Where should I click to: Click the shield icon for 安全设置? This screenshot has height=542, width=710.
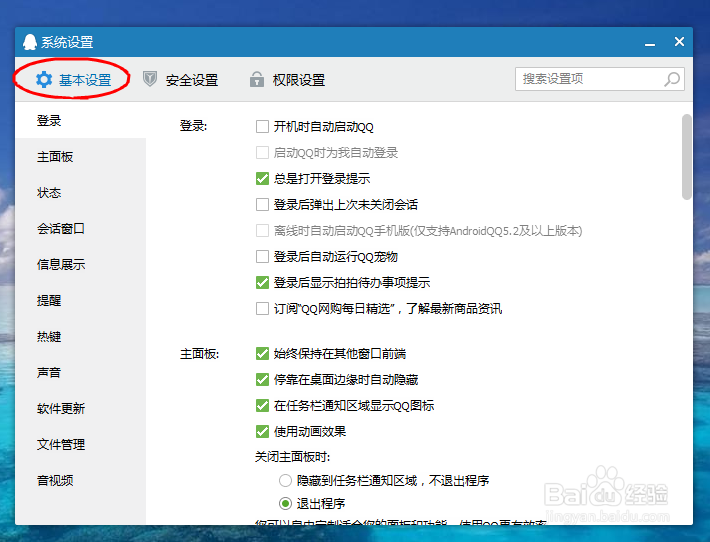click(150, 79)
